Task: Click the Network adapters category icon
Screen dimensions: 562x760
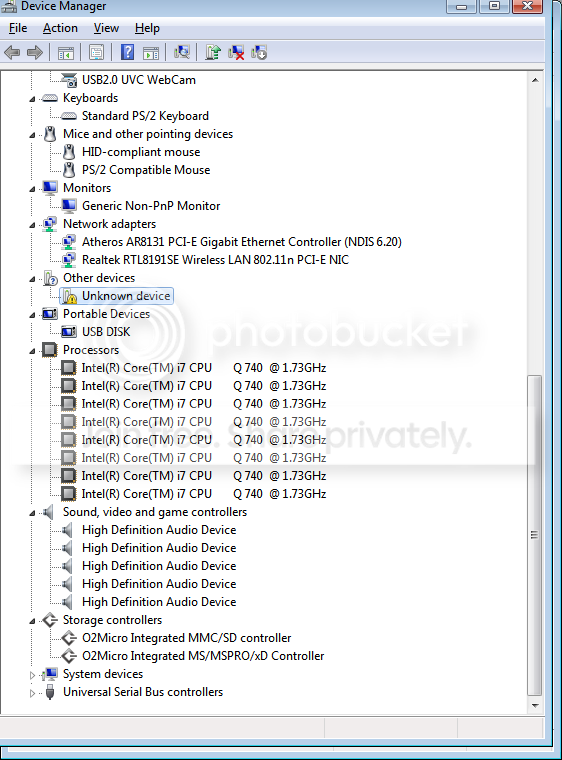Action: (50, 224)
